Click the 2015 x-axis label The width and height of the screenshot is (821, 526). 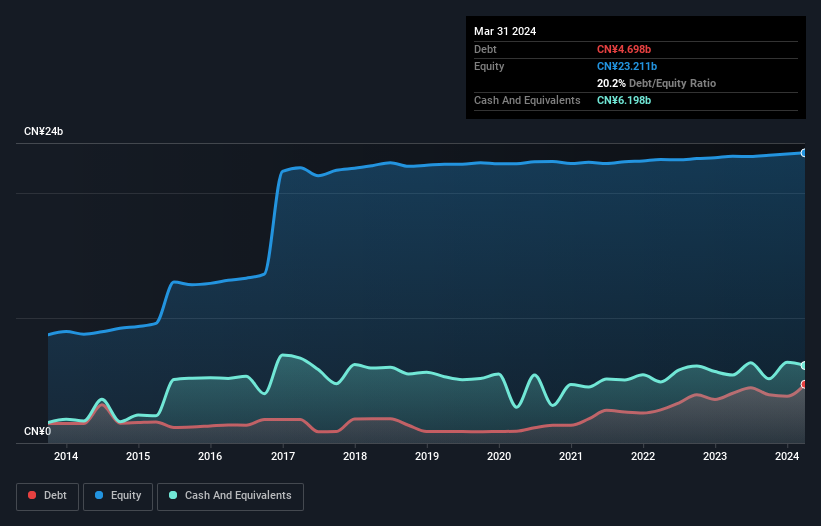click(138, 456)
